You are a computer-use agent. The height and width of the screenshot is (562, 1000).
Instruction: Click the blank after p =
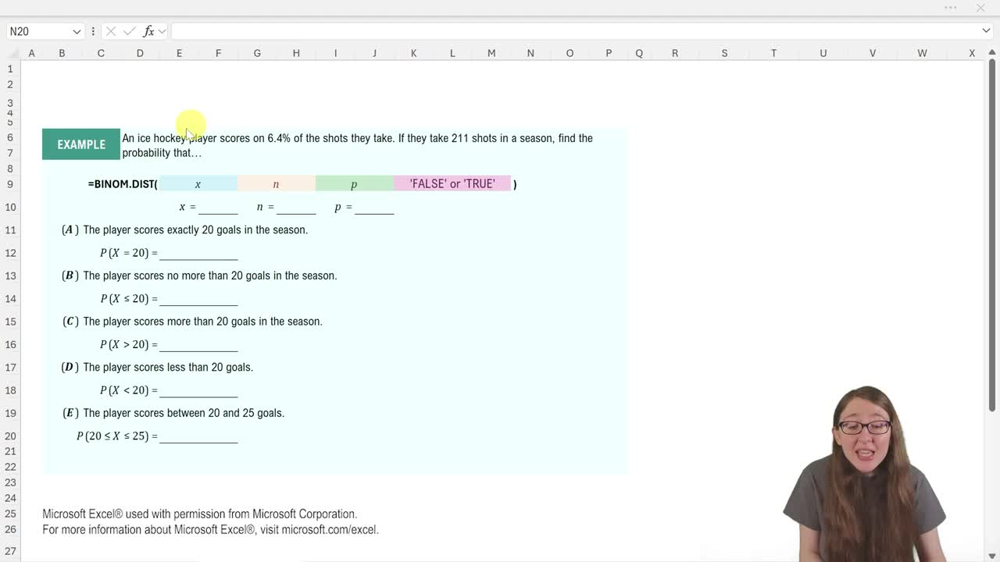374,208
